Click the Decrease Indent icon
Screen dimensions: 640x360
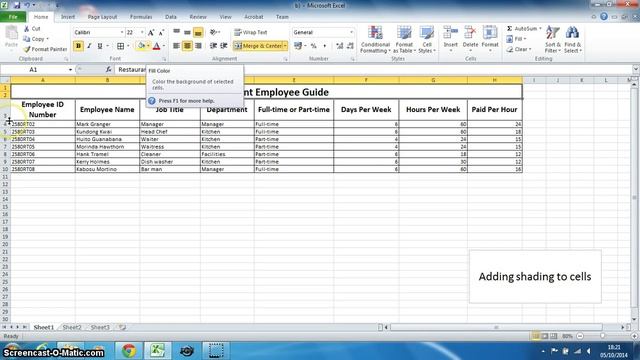tap(213, 46)
